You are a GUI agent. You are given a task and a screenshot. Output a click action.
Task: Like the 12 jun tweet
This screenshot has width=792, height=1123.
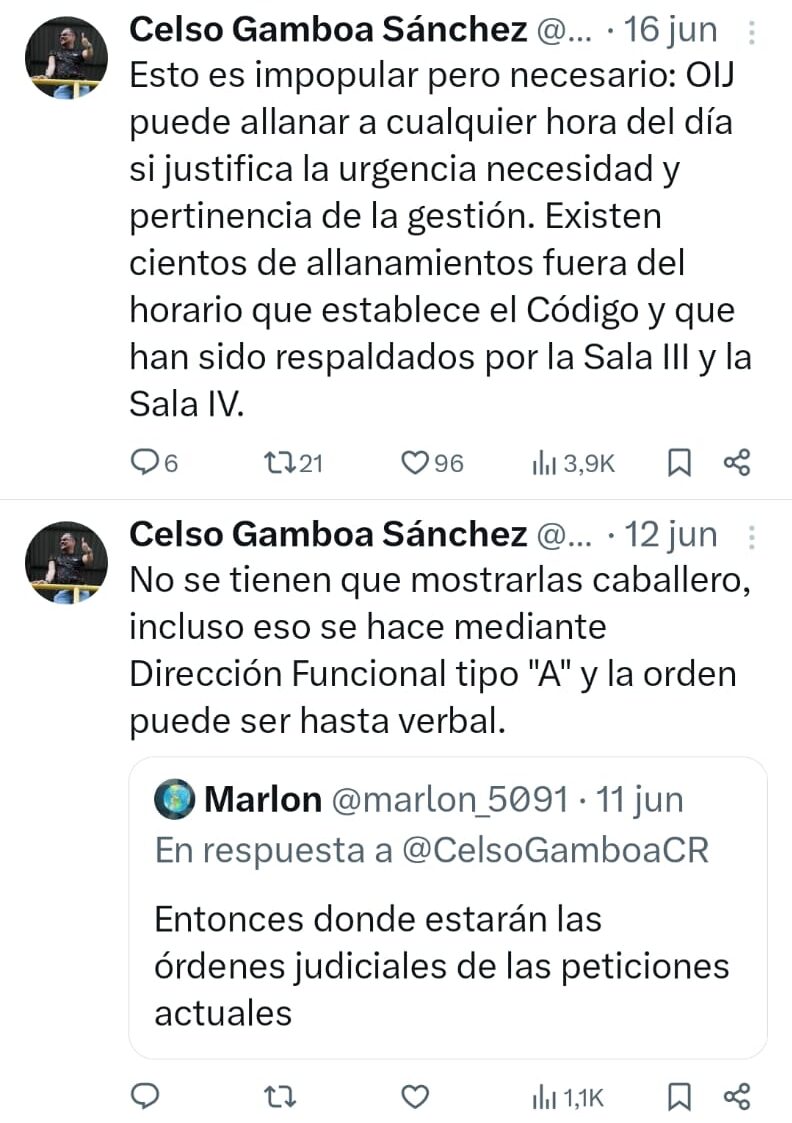[x=414, y=1097]
